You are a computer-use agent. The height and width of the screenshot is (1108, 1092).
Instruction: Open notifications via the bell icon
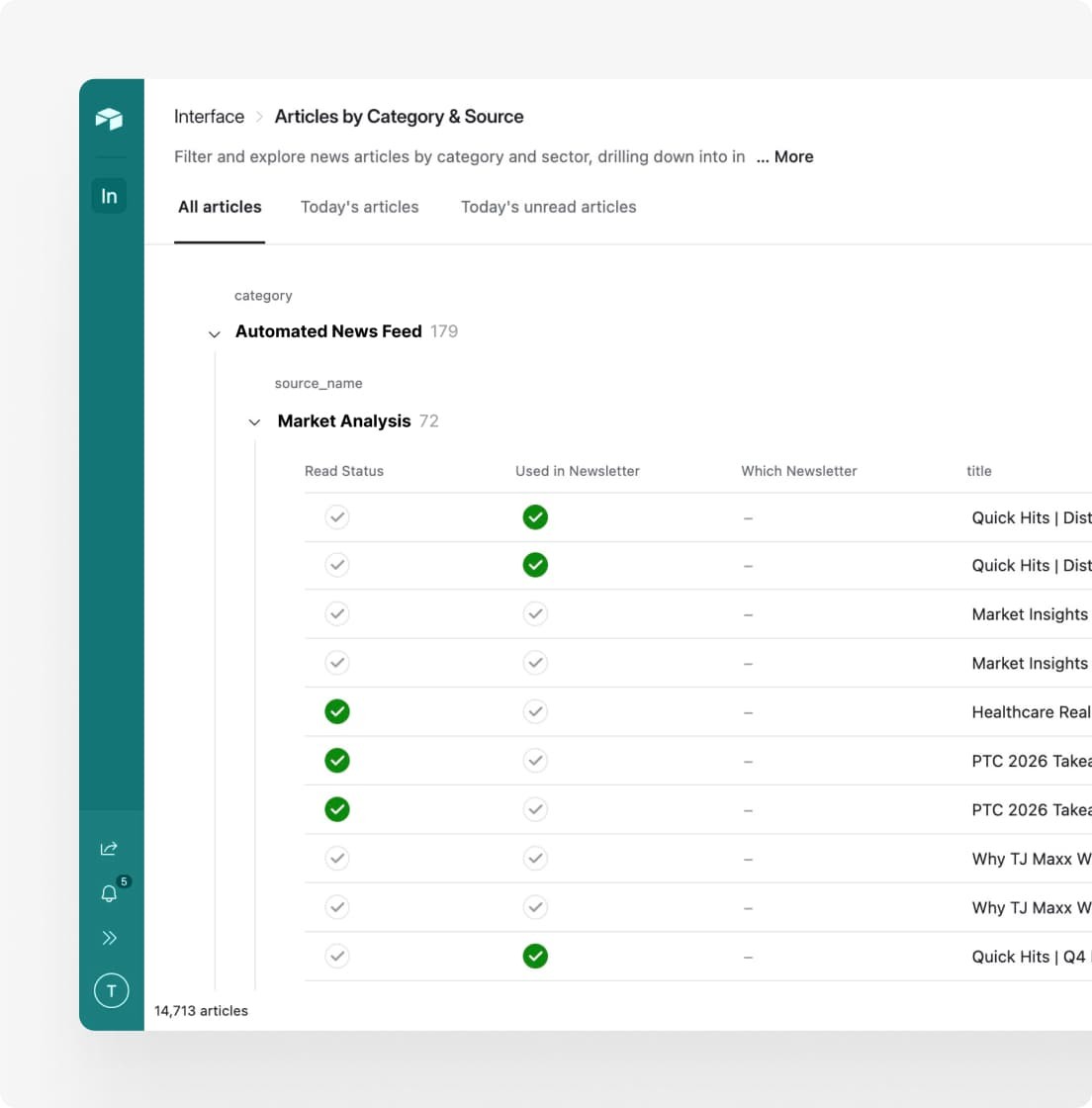[x=109, y=893]
